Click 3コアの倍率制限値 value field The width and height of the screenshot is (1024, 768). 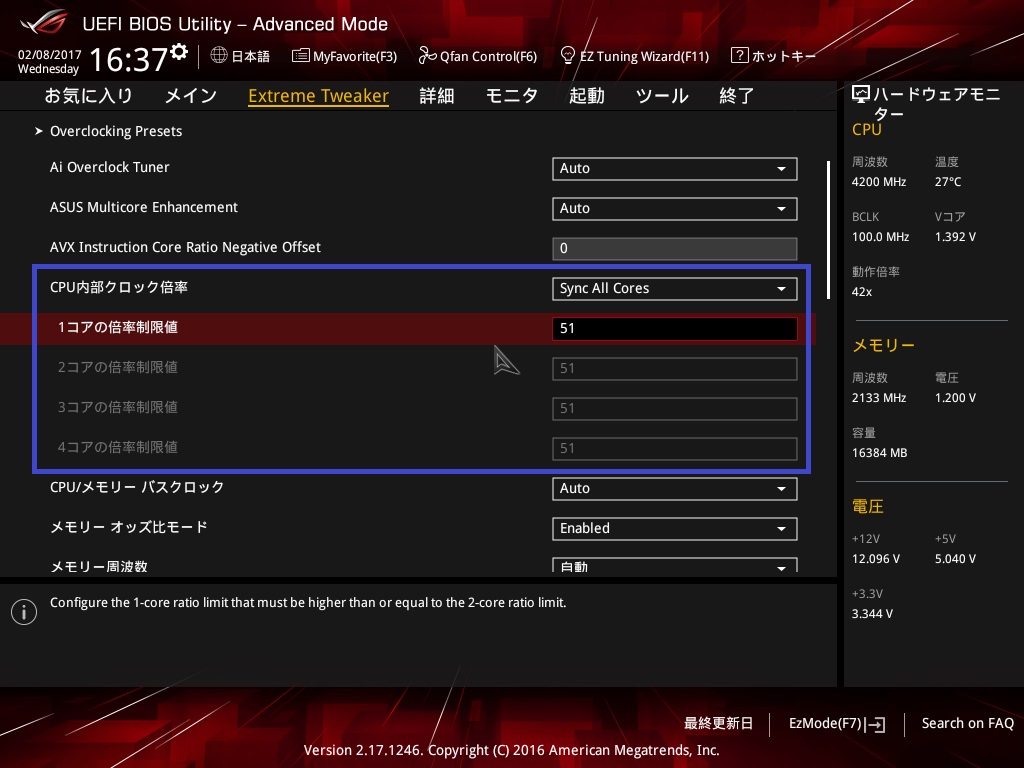[674, 408]
